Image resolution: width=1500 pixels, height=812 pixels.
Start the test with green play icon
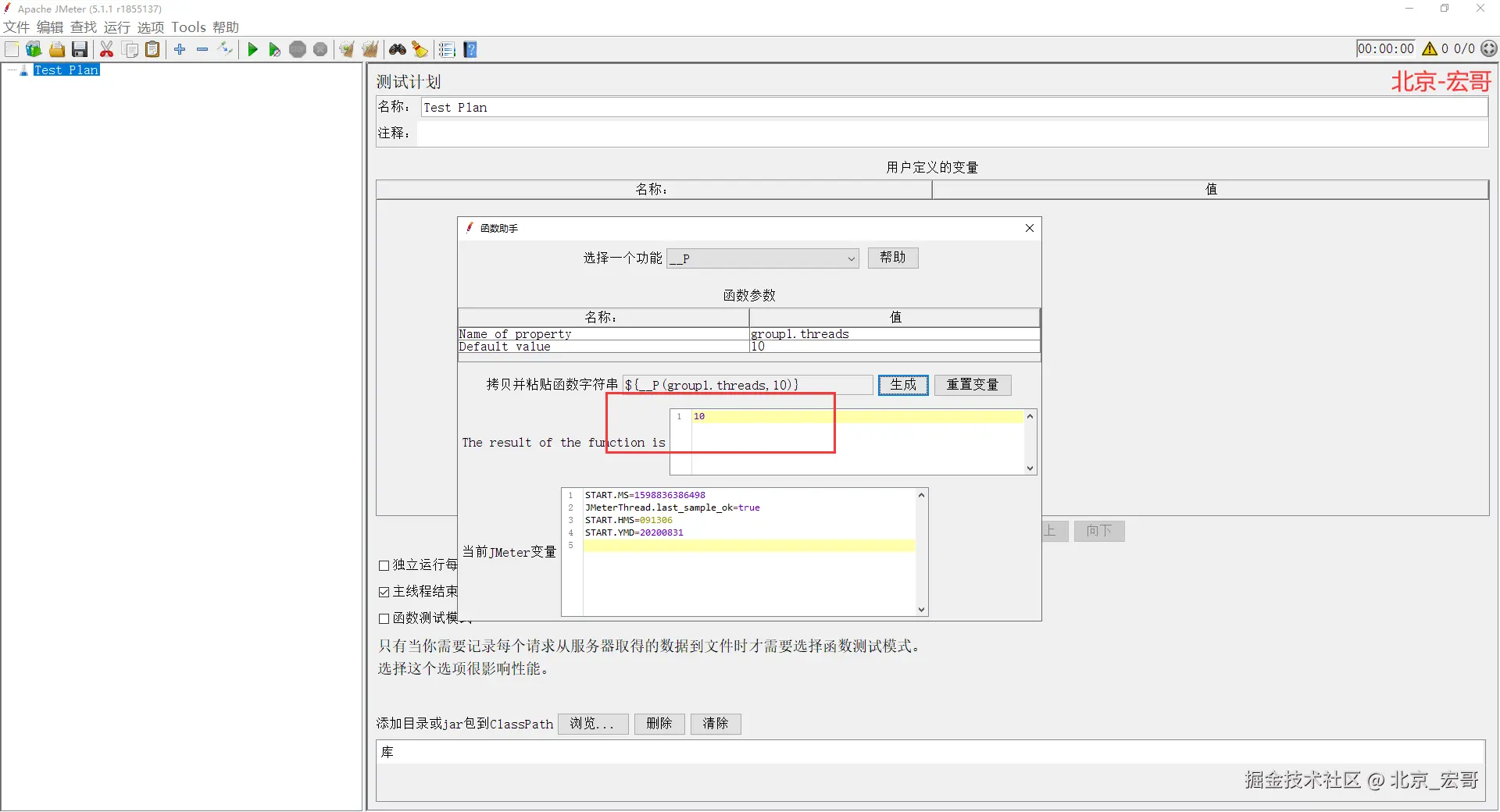click(x=252, y=49)
